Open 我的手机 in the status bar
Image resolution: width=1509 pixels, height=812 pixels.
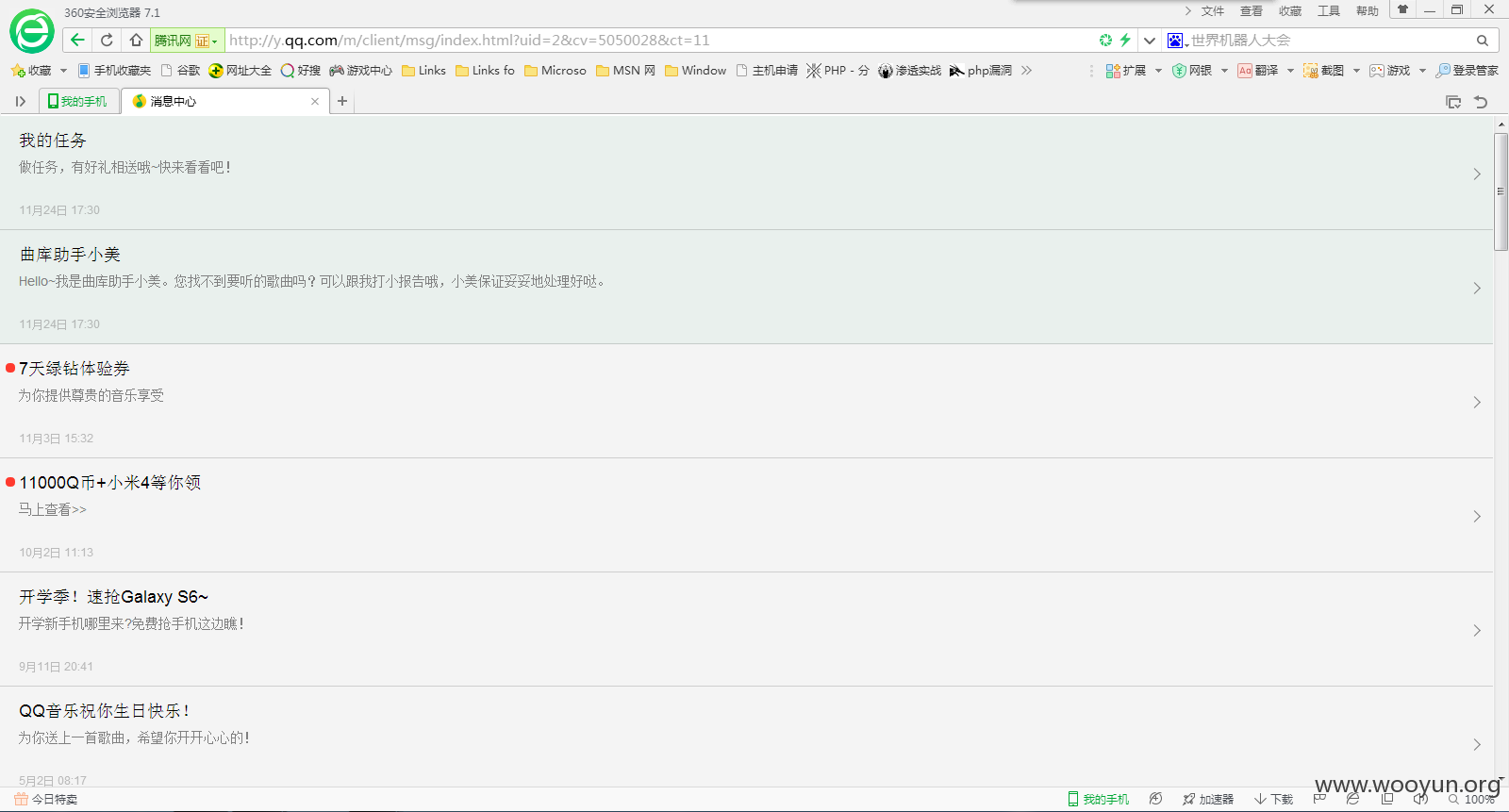point(1099,799)
